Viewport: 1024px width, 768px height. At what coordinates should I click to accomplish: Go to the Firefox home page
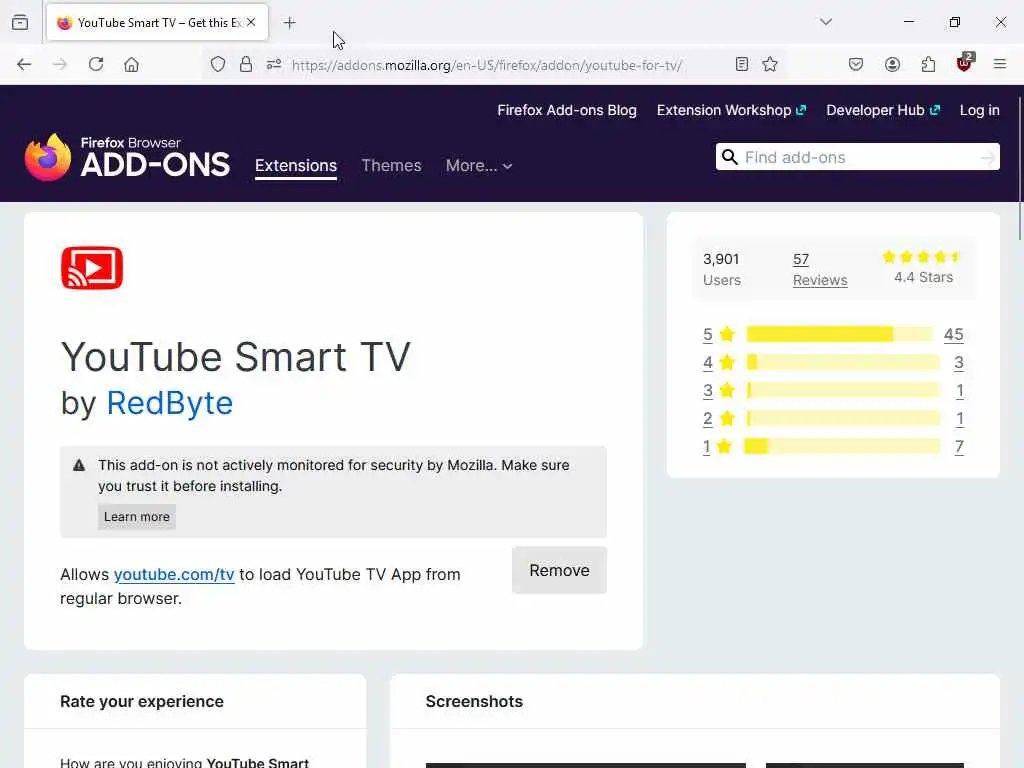[x=131, y=64]
